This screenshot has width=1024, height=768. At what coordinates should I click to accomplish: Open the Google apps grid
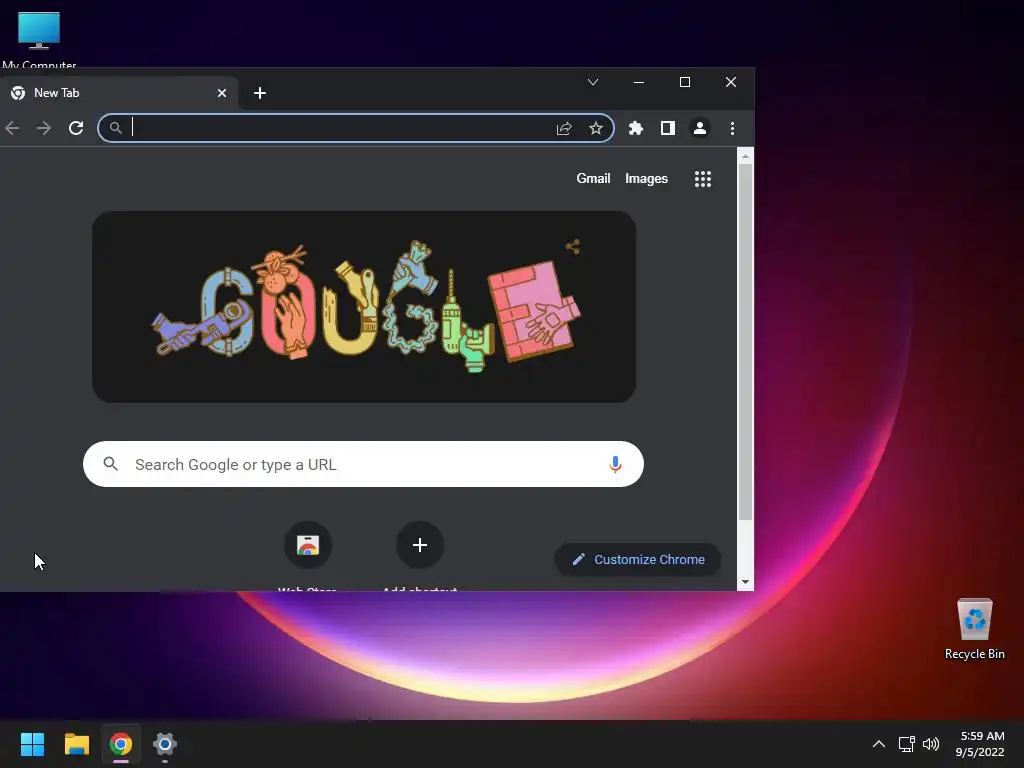point(703,179)
